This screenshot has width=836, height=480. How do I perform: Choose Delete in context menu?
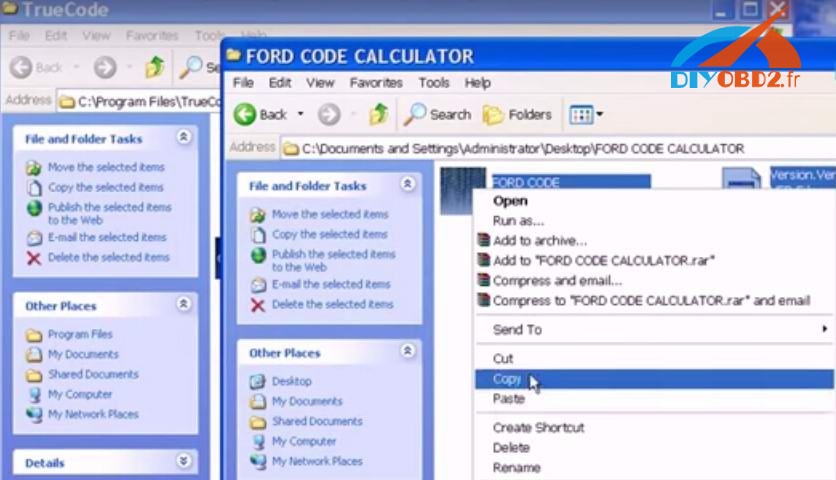point(655,447)
